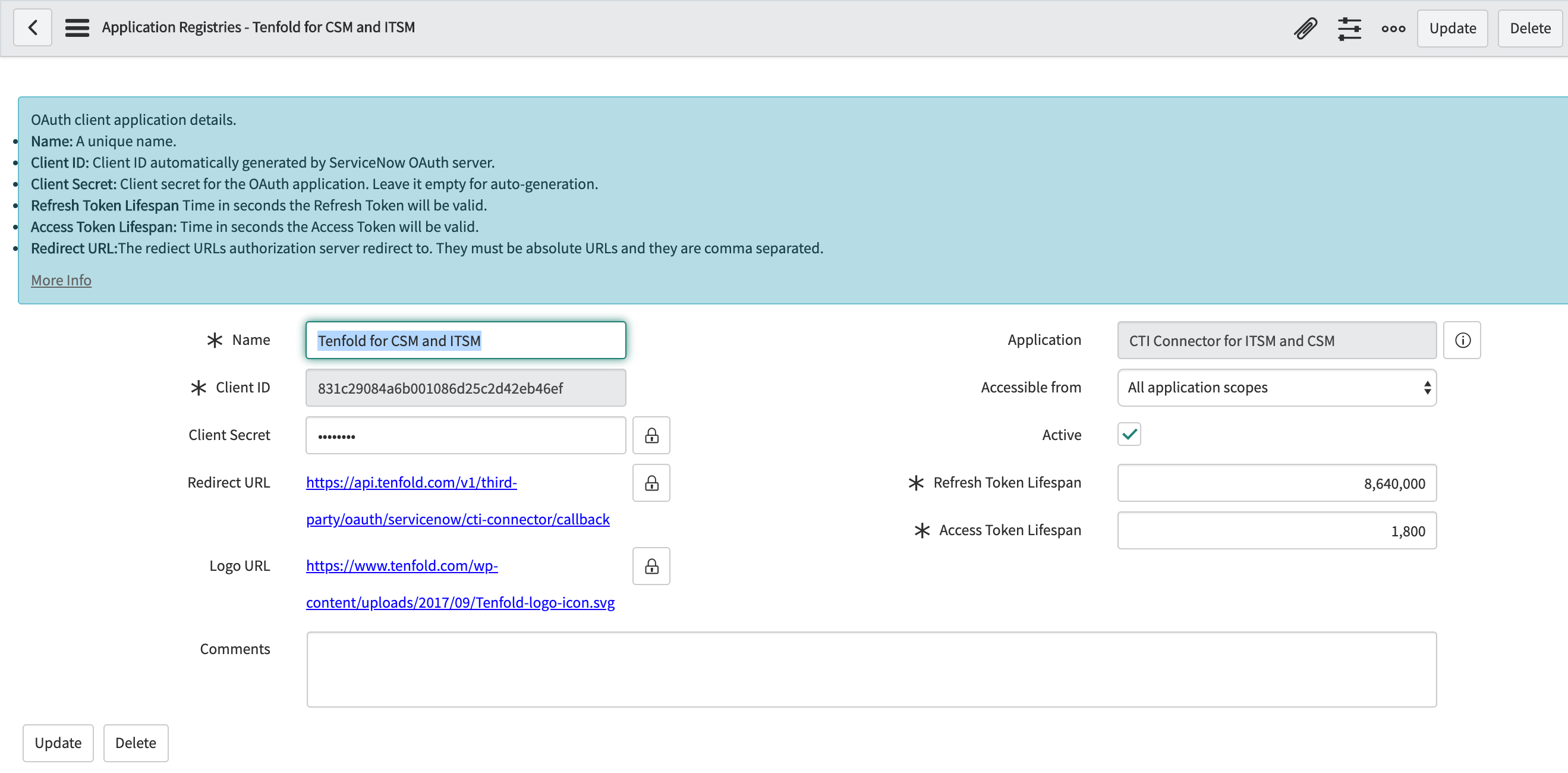Viewport: 1568px width, 773px height.
Task: Open the Accessible from dropdown
Action: [1276, 388]
